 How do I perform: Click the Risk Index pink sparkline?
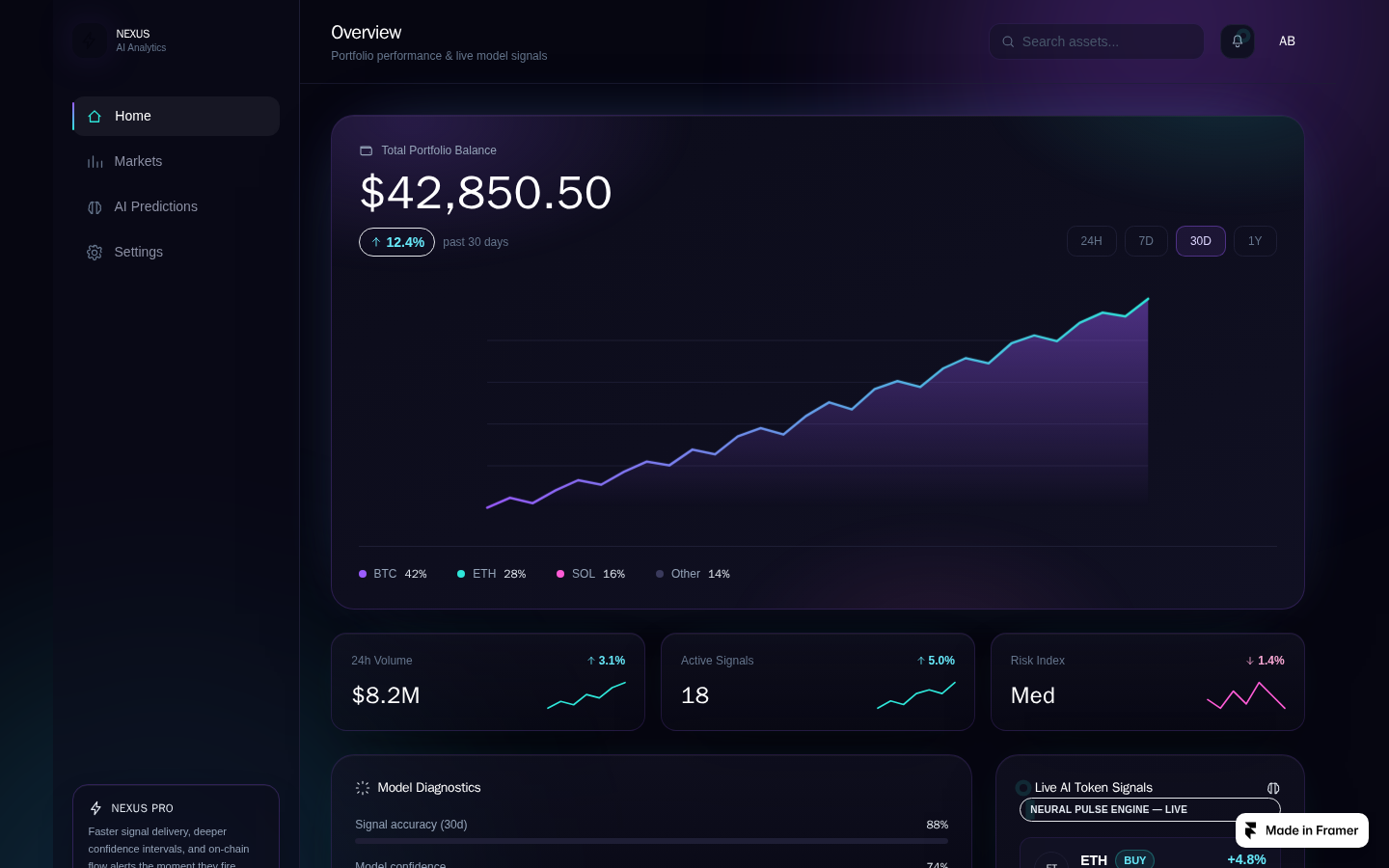[x=1246, y=695]
